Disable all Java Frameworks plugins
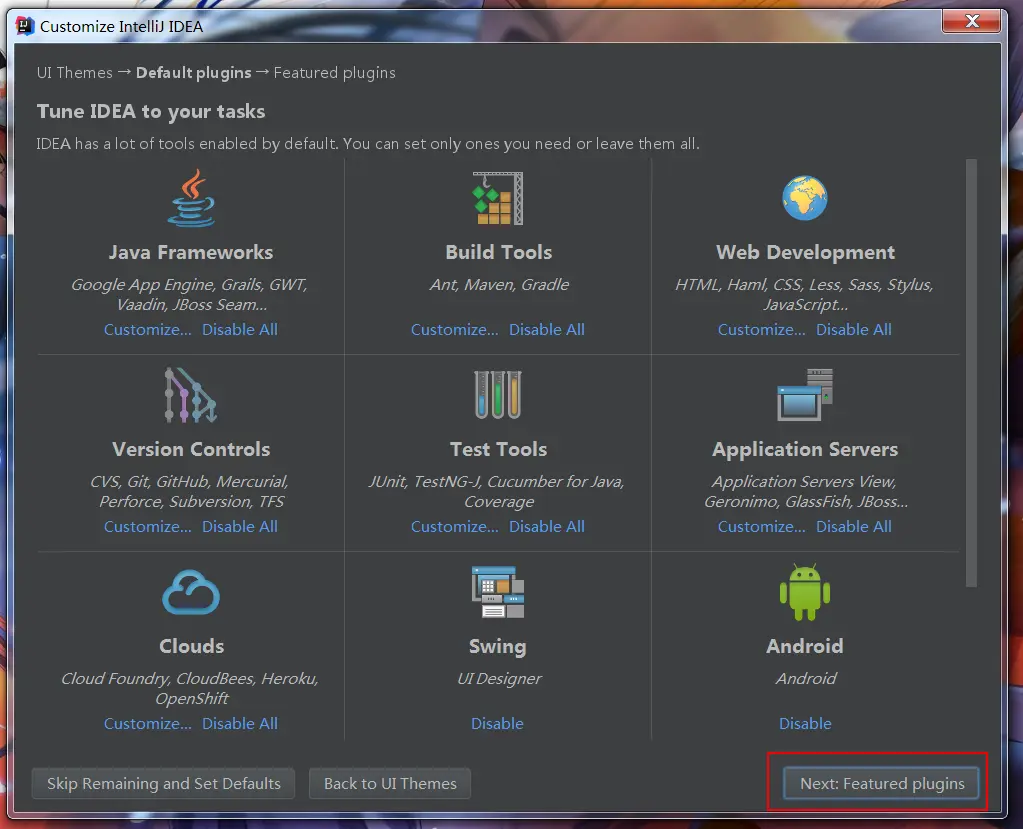The width and height of the screenshot is (1023, 829). tap(239, 329)
